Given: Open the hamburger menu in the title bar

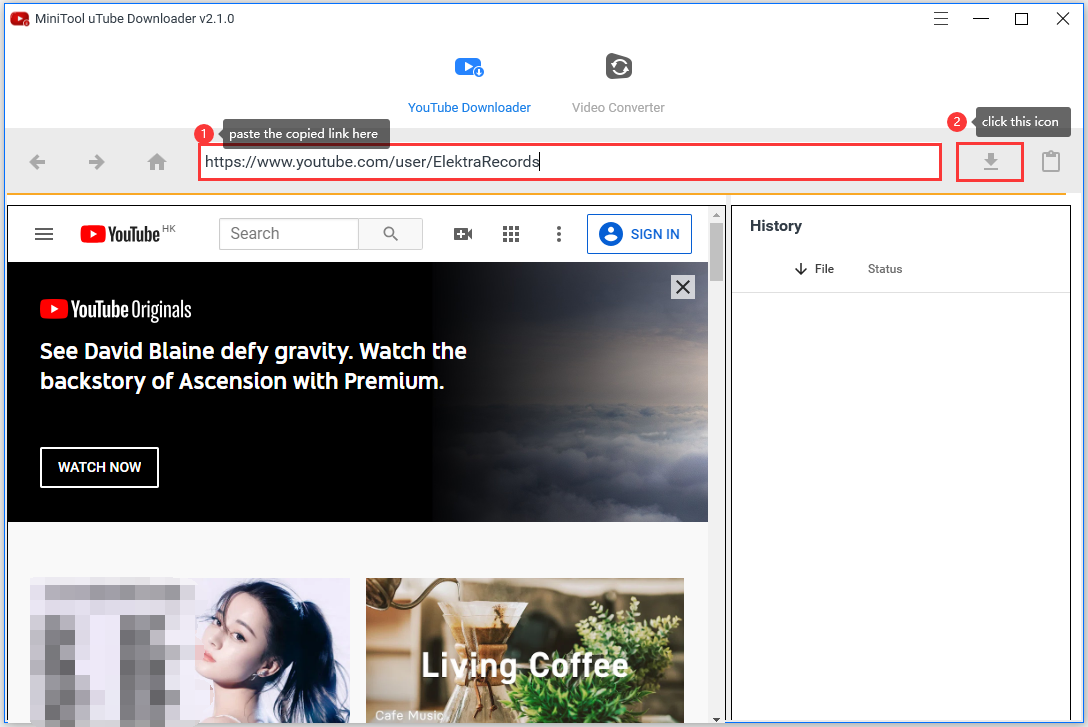Looking at the screenshot, I should (940, 19).
